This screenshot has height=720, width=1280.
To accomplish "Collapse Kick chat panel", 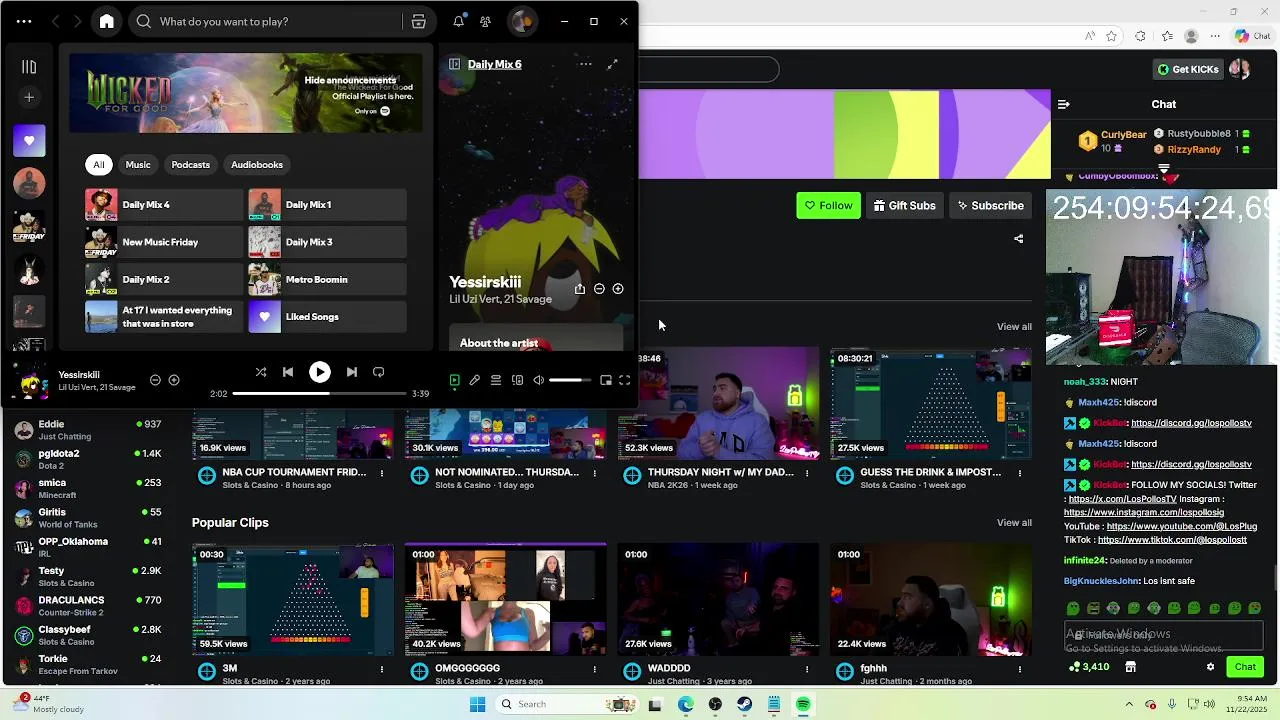I will pos(1064,104).
